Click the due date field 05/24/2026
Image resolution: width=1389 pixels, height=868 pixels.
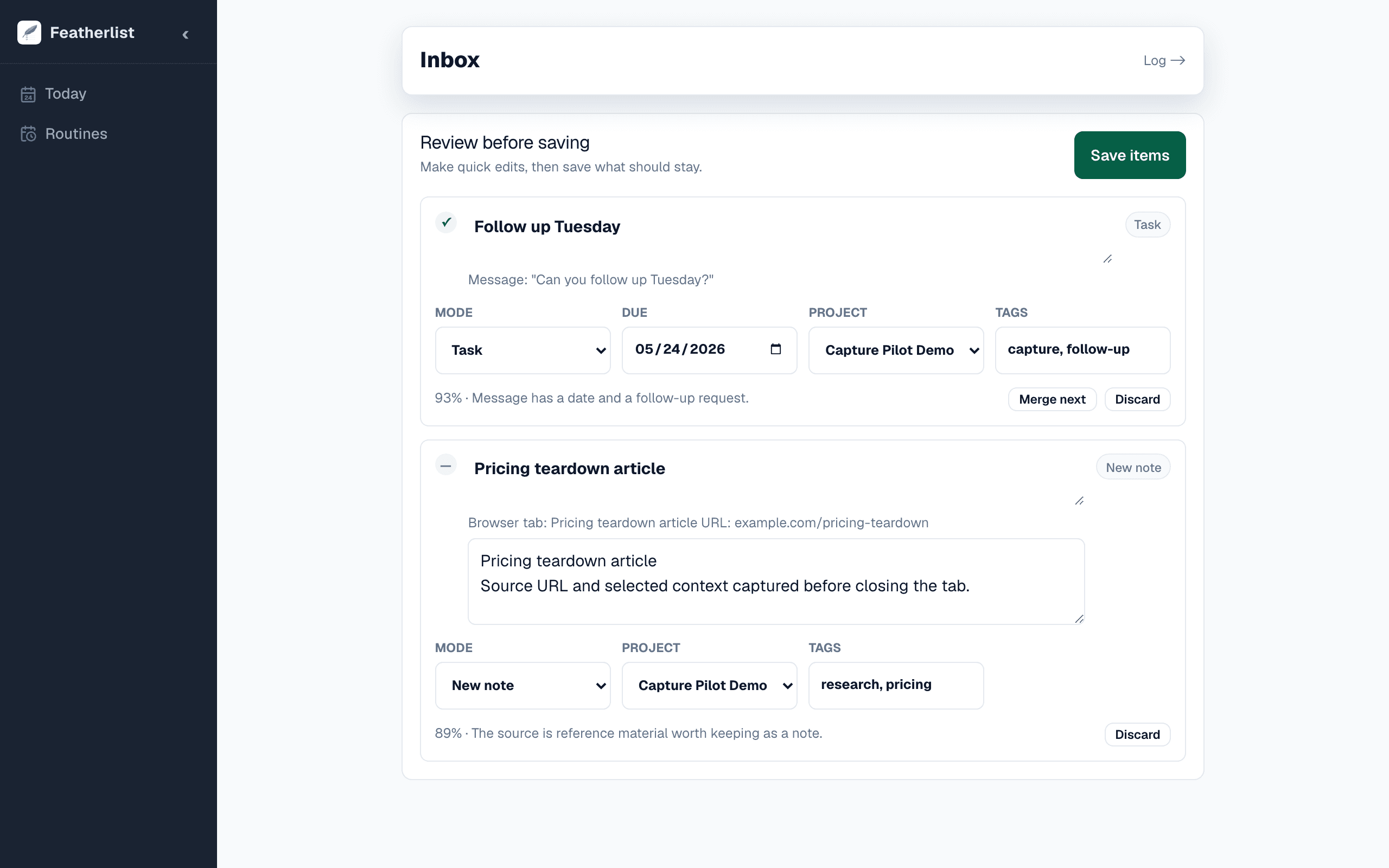[x=710, y=350]
